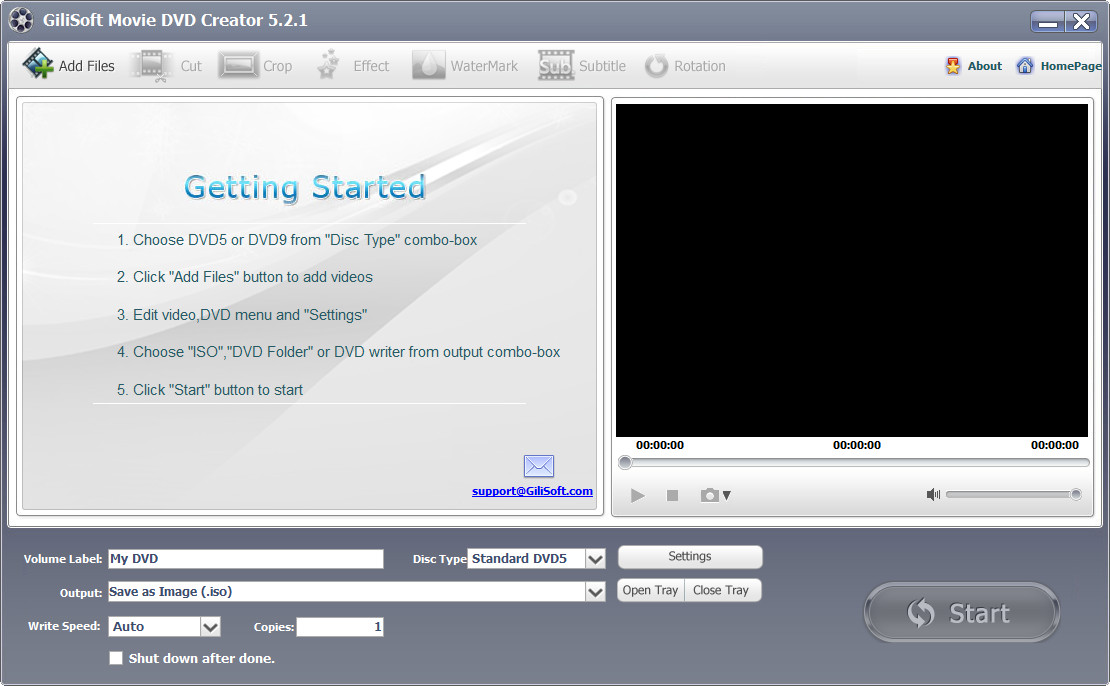Click step 5 Click Start instruction text
The height and width of the screenshot is (686, 1110).
point(210,389)
